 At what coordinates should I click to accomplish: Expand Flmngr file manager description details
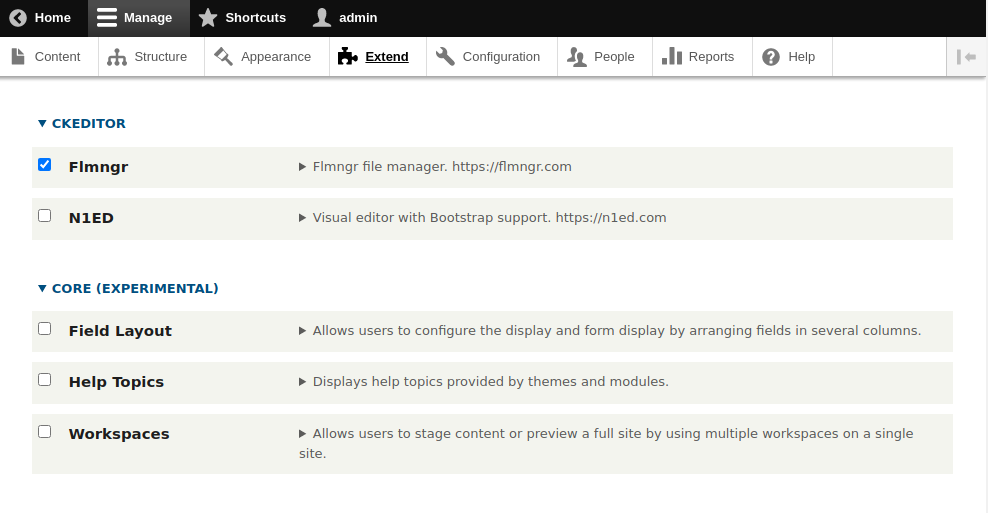click(x=435, y=167)
